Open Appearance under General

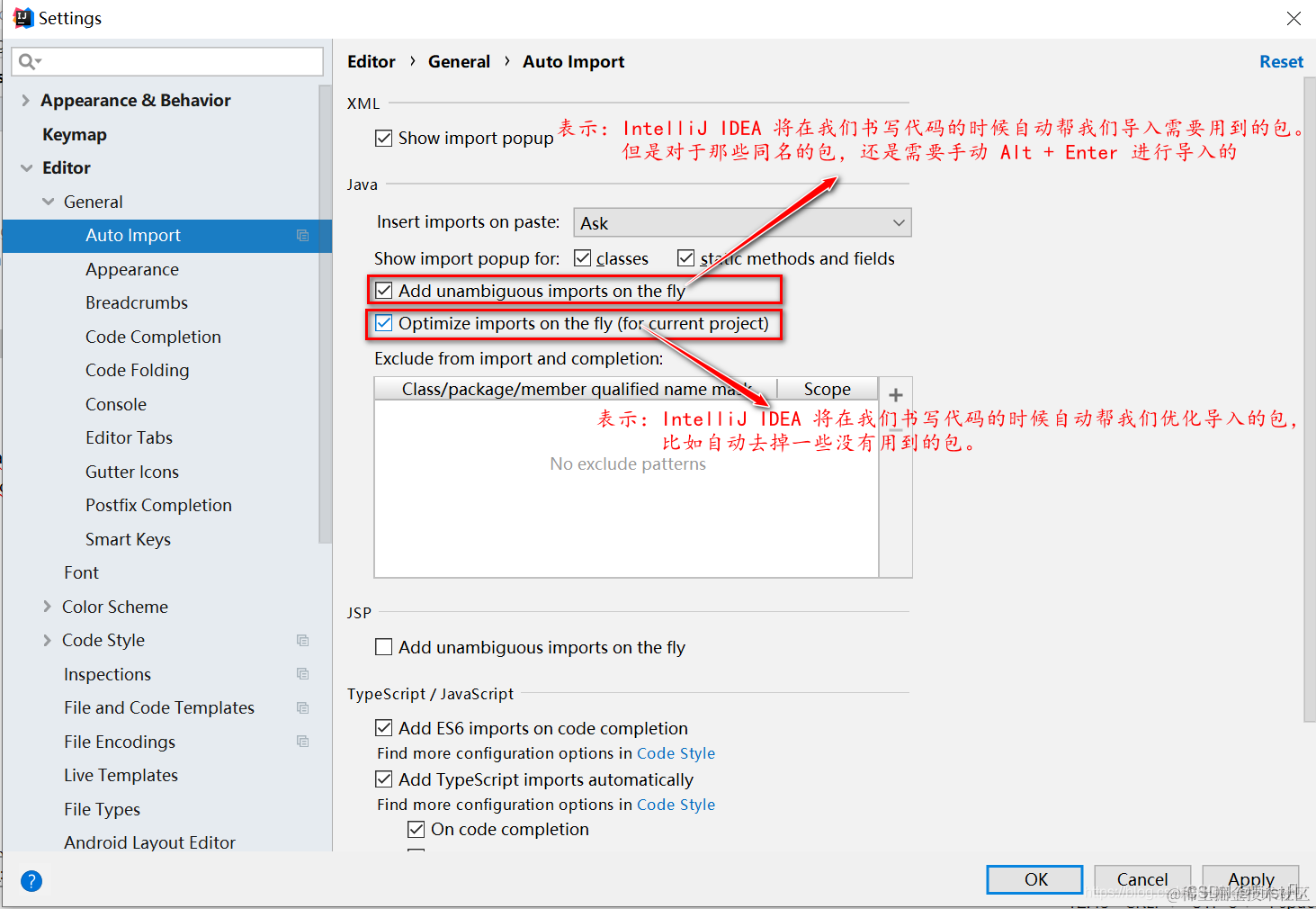[x=132, y=269]
